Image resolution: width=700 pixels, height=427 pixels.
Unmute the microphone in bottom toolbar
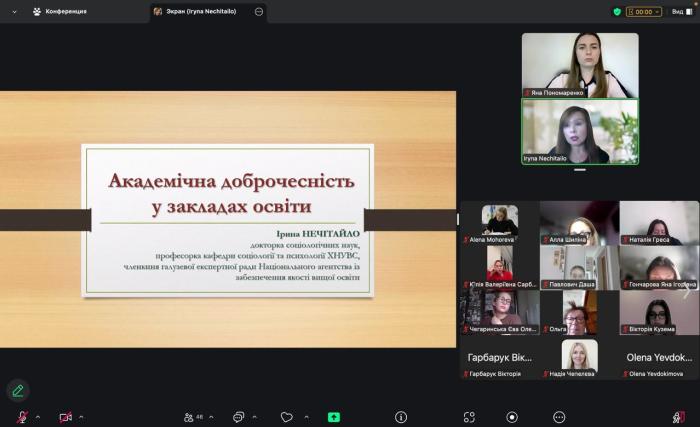click(21, 417)
